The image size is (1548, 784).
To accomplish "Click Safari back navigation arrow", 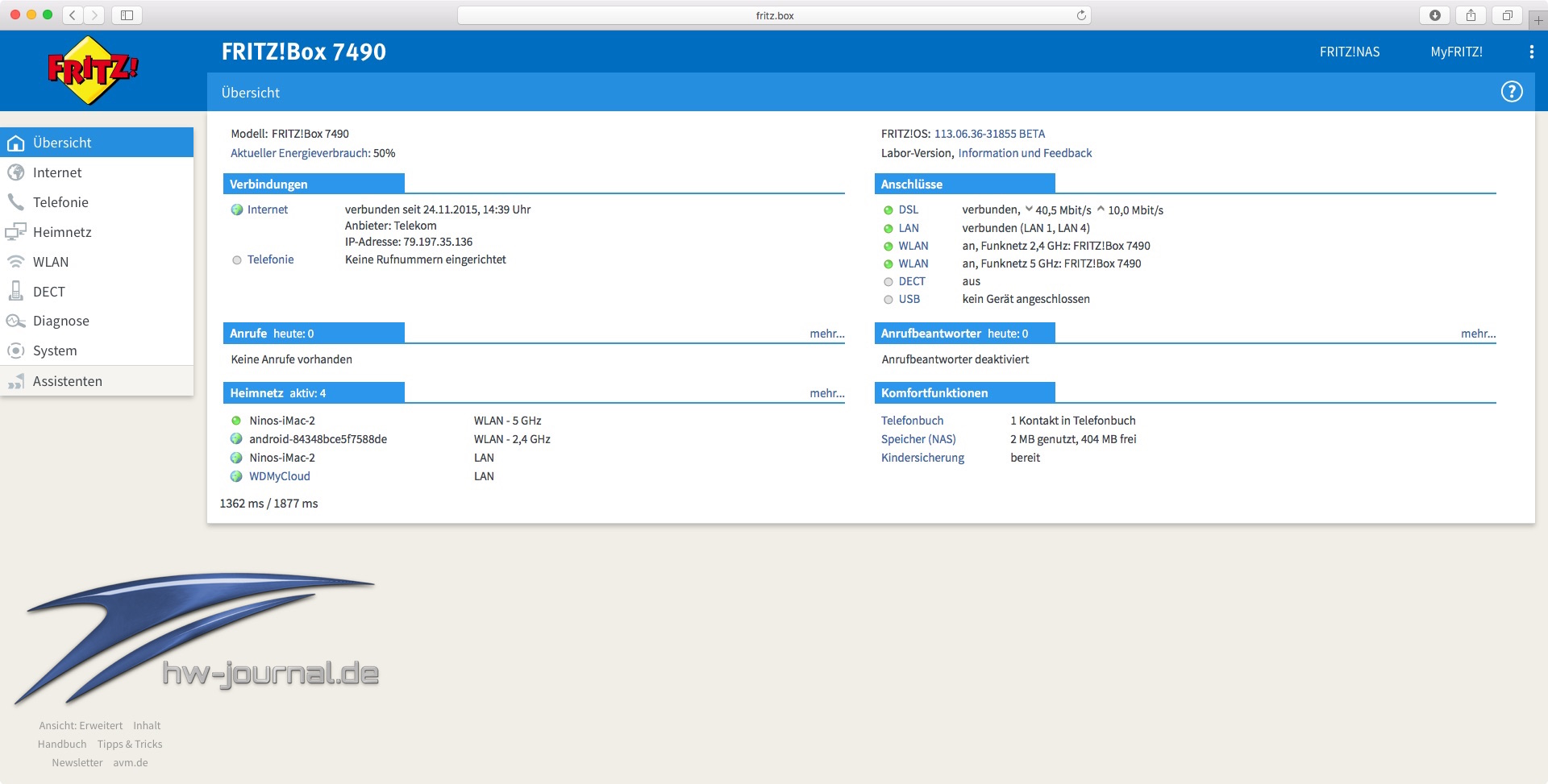I will pyautogui.click(x=73, y=15).
